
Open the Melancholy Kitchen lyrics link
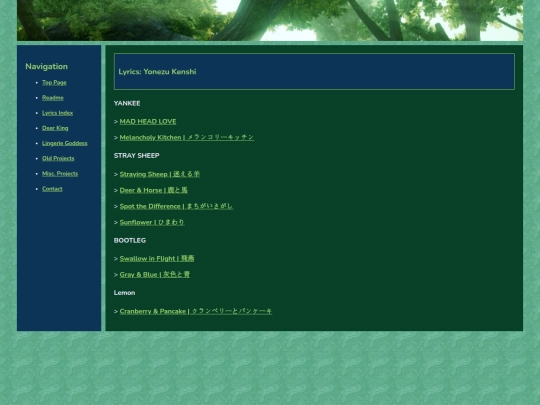(187, 137)
